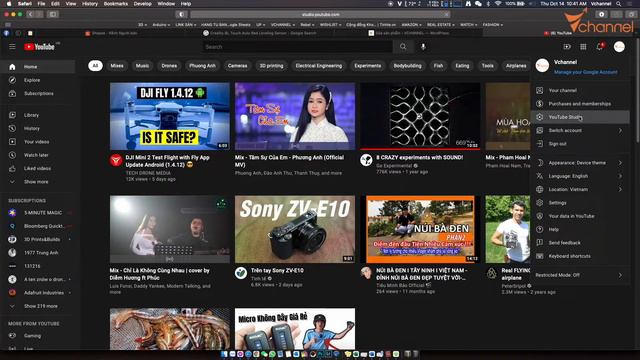This screenshot has height=360, width=640.
Task: Select Sign out in the account menu
Action: pyautogui.click(x=580, y=144)
